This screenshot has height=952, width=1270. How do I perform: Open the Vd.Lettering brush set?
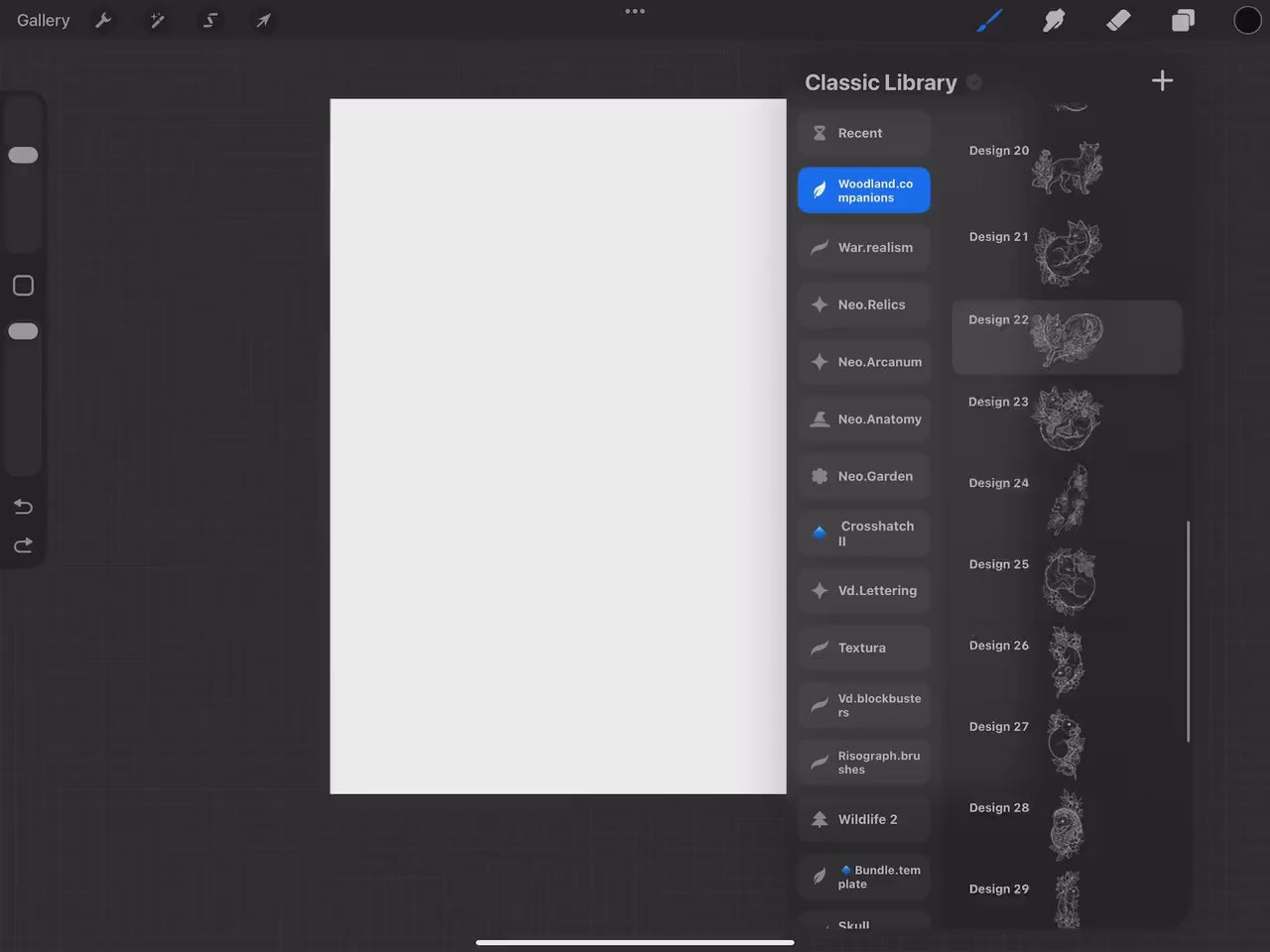point(864,590)
